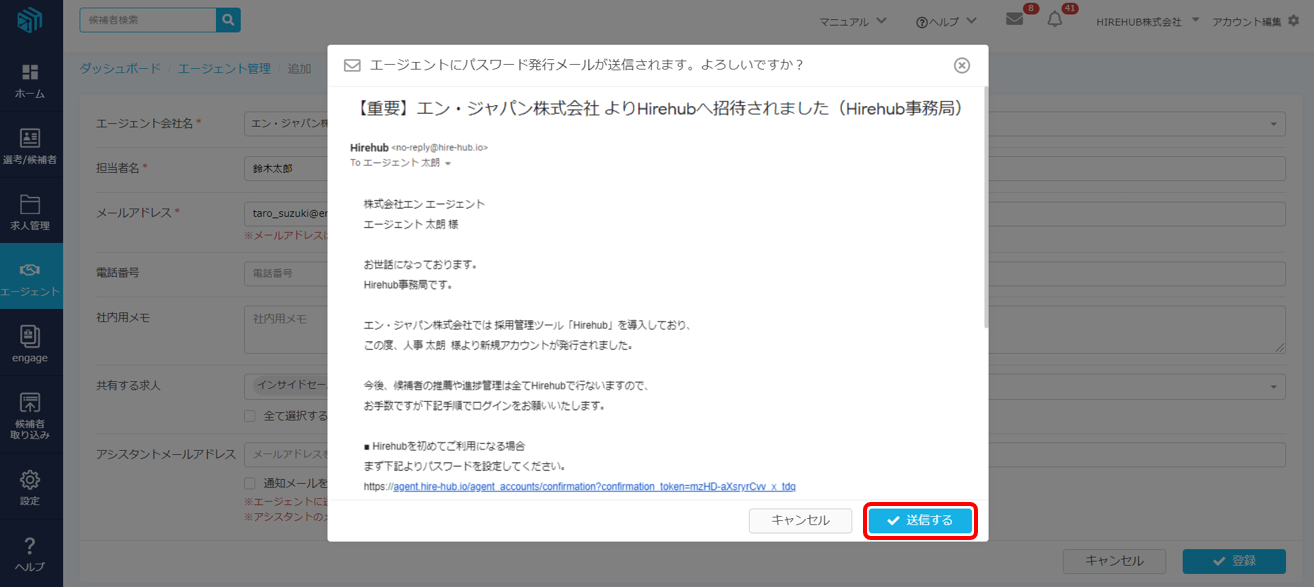Toggle the 通知メール checkbox

pyautogui.click(x=251, y=483)
